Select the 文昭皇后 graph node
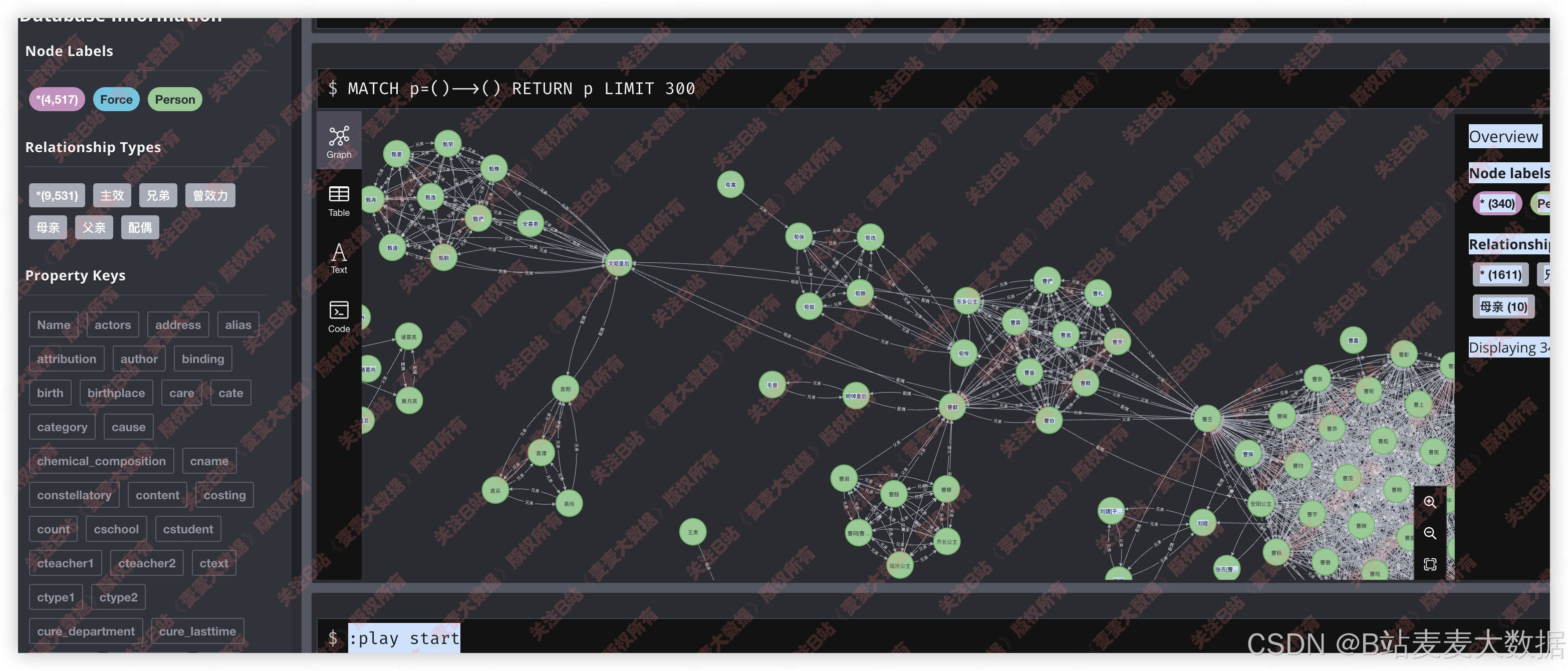The height and width of the screenshot is (671, 1568). [619, 263]
